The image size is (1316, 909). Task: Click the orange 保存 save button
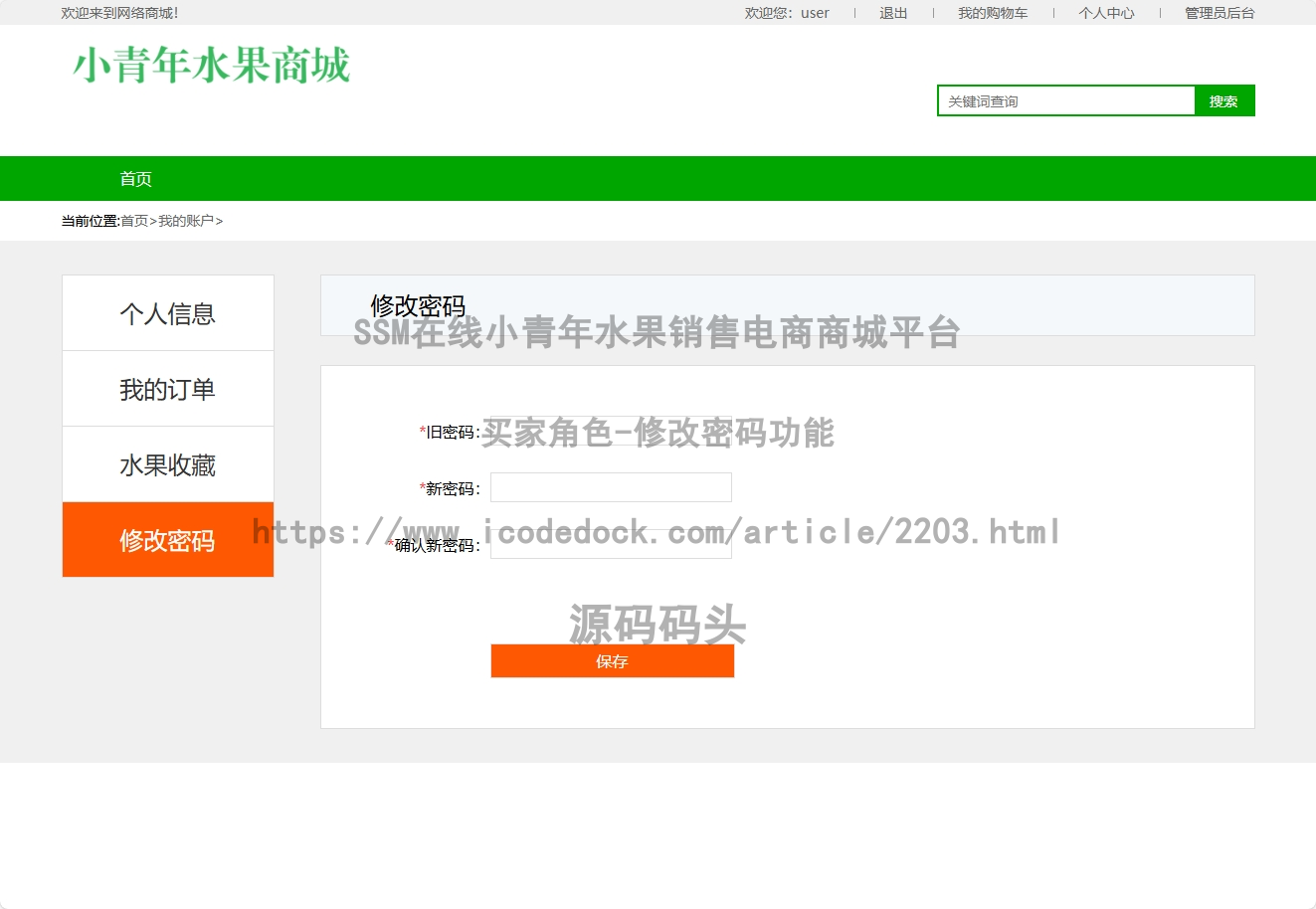pos(613,661)
